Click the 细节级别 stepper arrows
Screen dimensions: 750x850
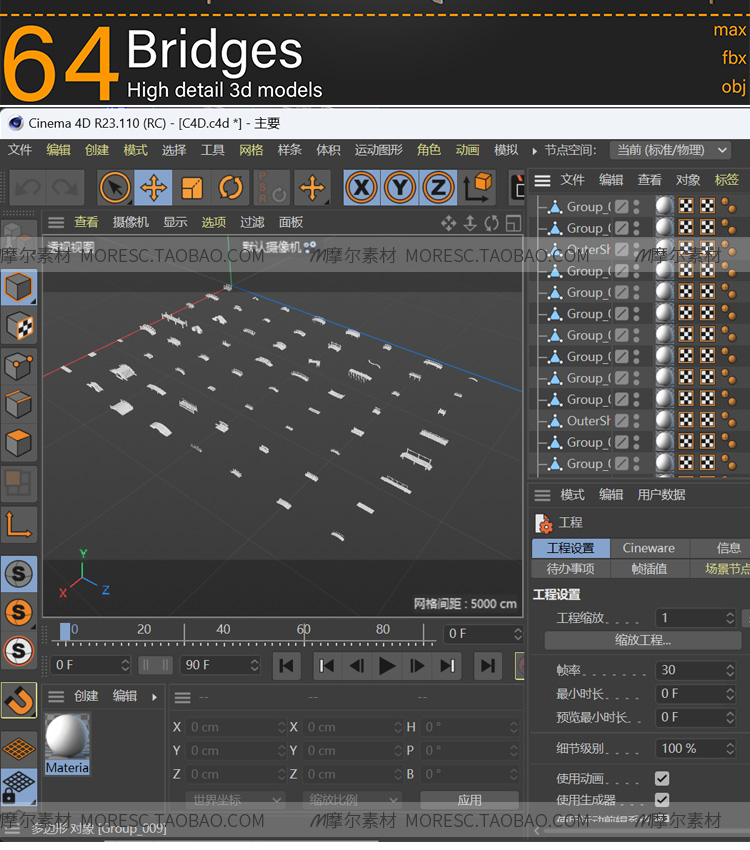(x=730, y=749)
